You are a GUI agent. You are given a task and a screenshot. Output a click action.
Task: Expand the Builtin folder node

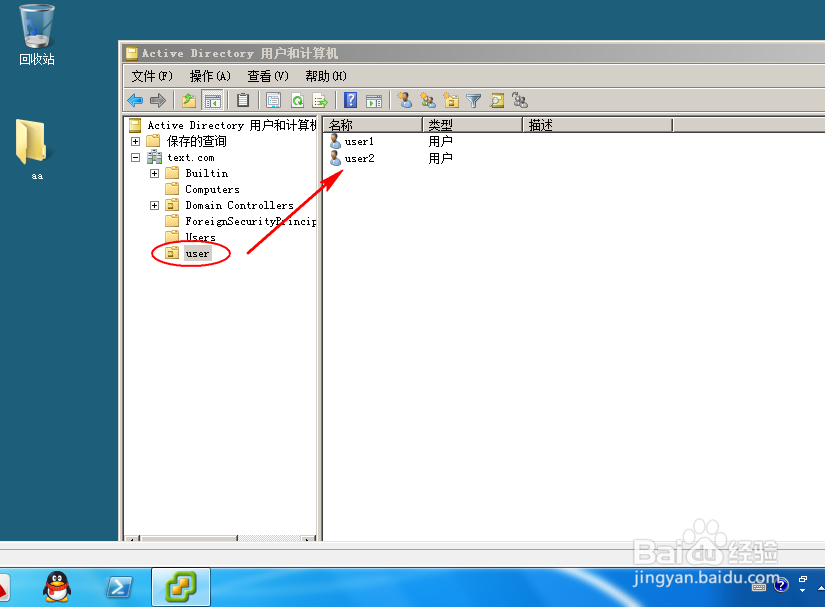[154, 174]
